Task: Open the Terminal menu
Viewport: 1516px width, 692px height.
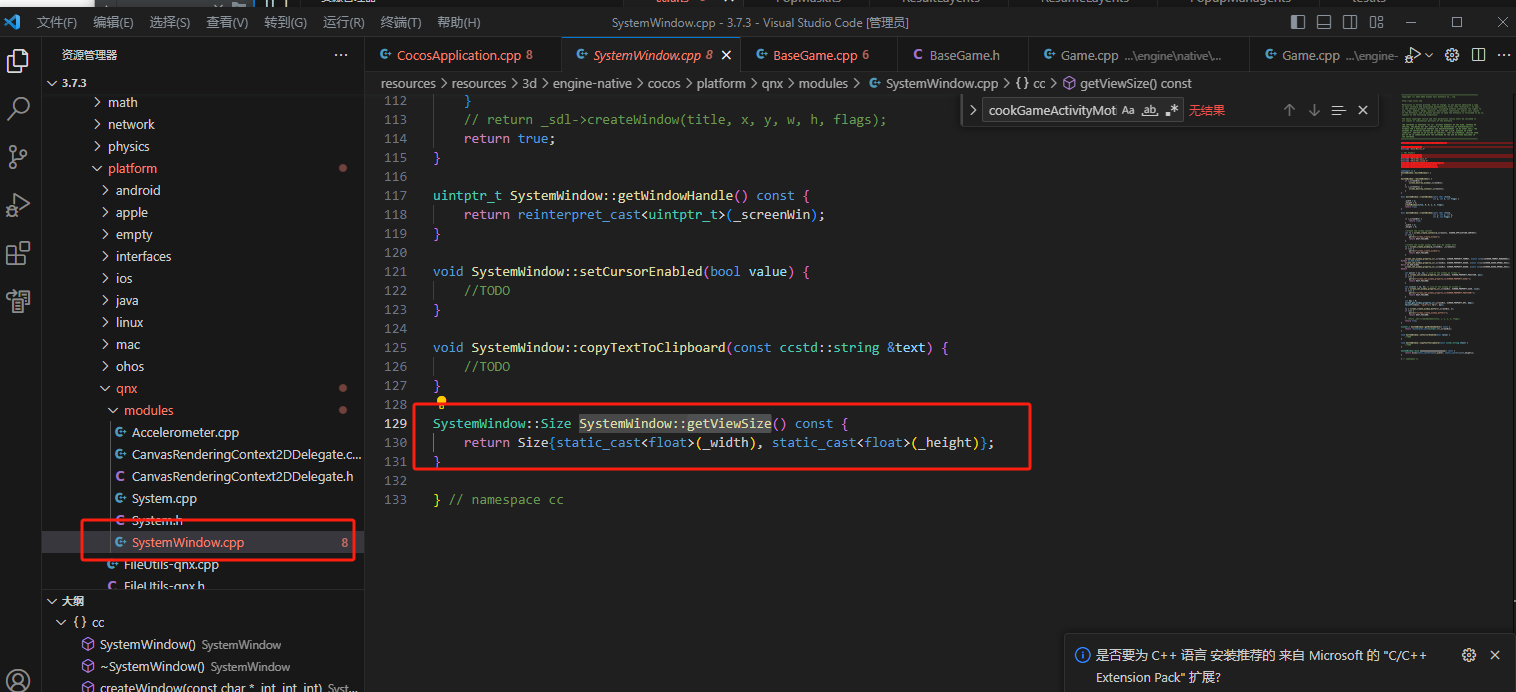Action: [x=401, y=22]
